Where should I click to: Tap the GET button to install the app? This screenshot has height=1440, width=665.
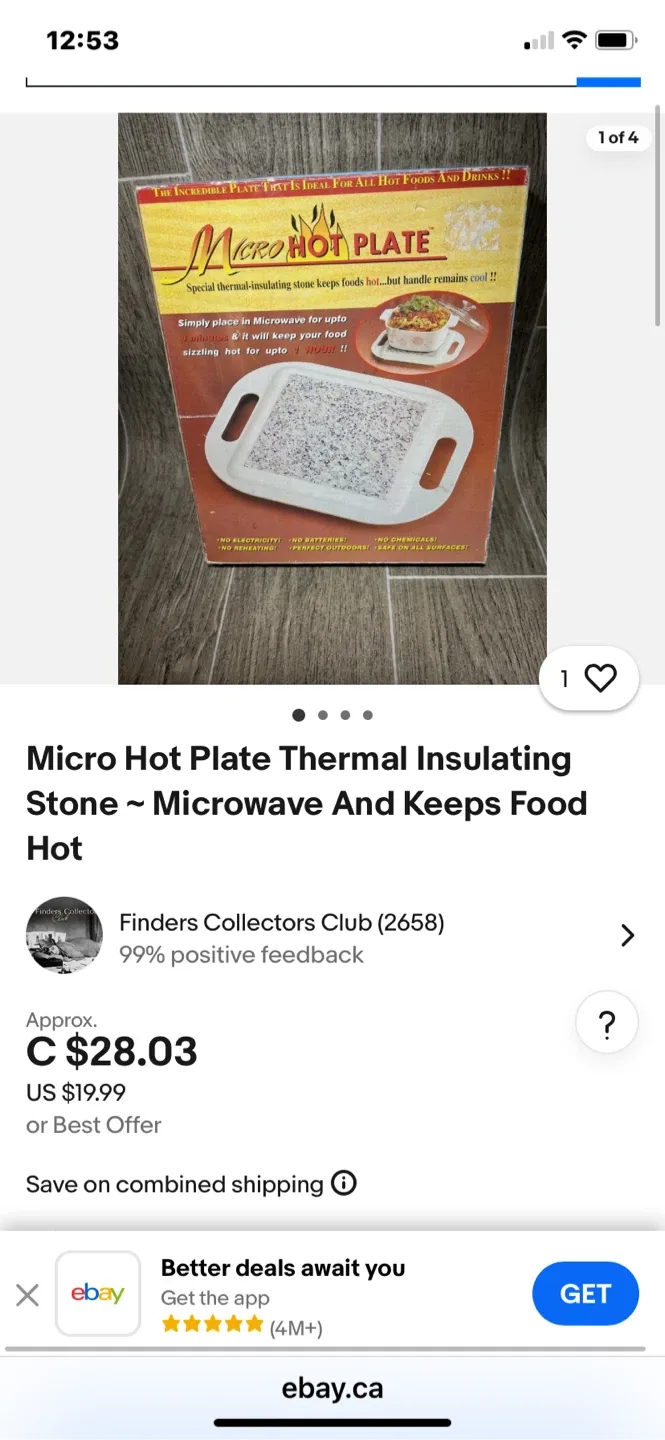coord(586,1293)
